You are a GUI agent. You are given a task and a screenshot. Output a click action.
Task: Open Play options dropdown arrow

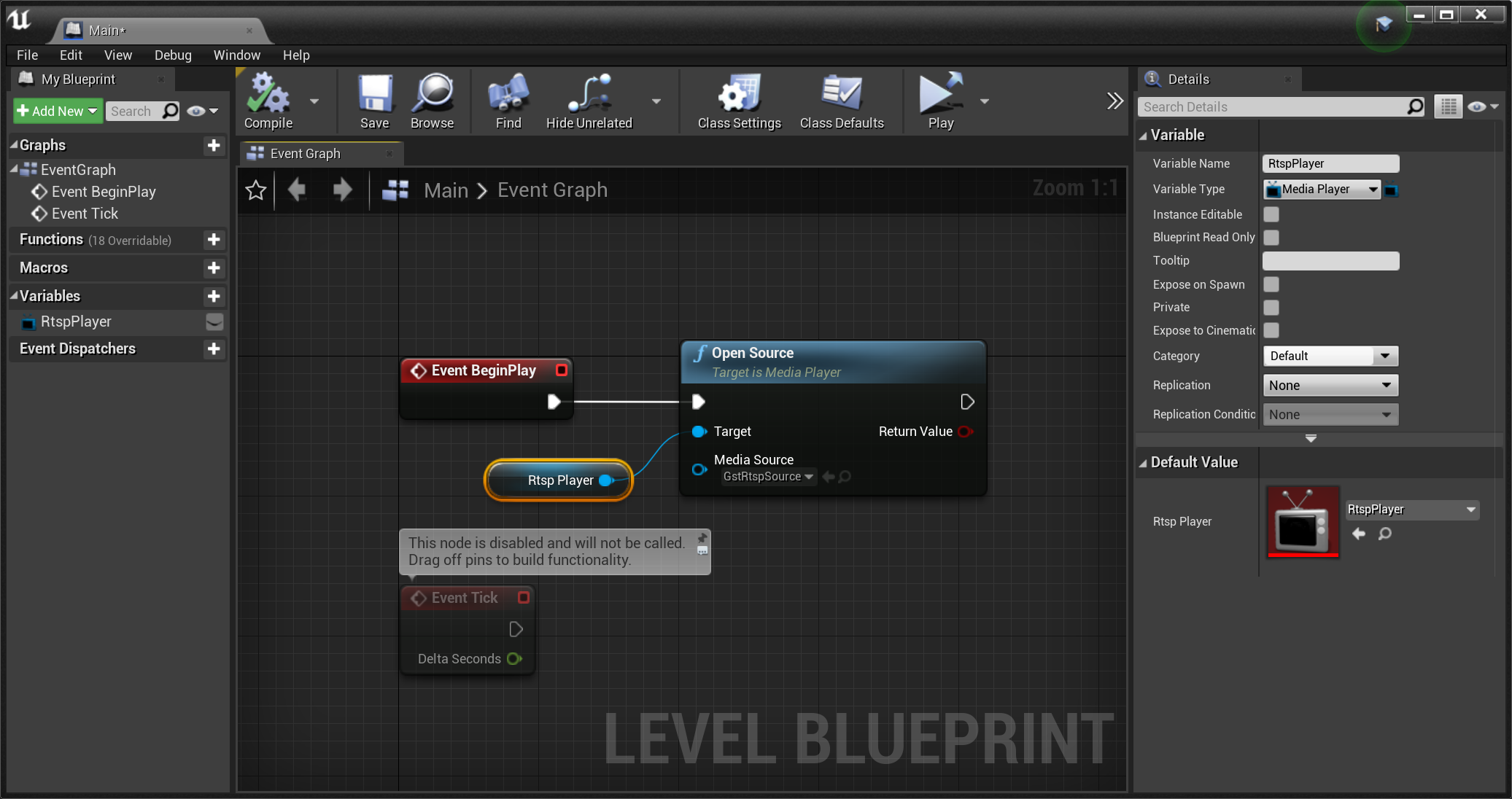(985, 101)
